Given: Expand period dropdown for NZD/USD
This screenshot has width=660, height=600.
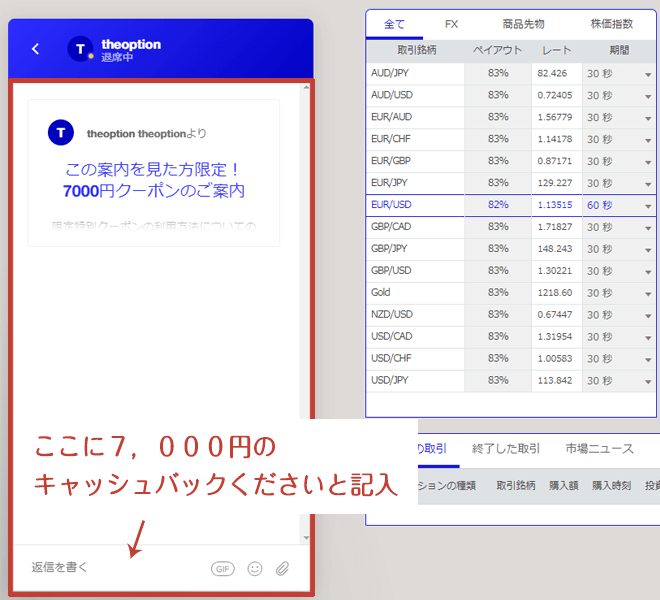Looking at the screenshot, I should [x=648, y=316].
